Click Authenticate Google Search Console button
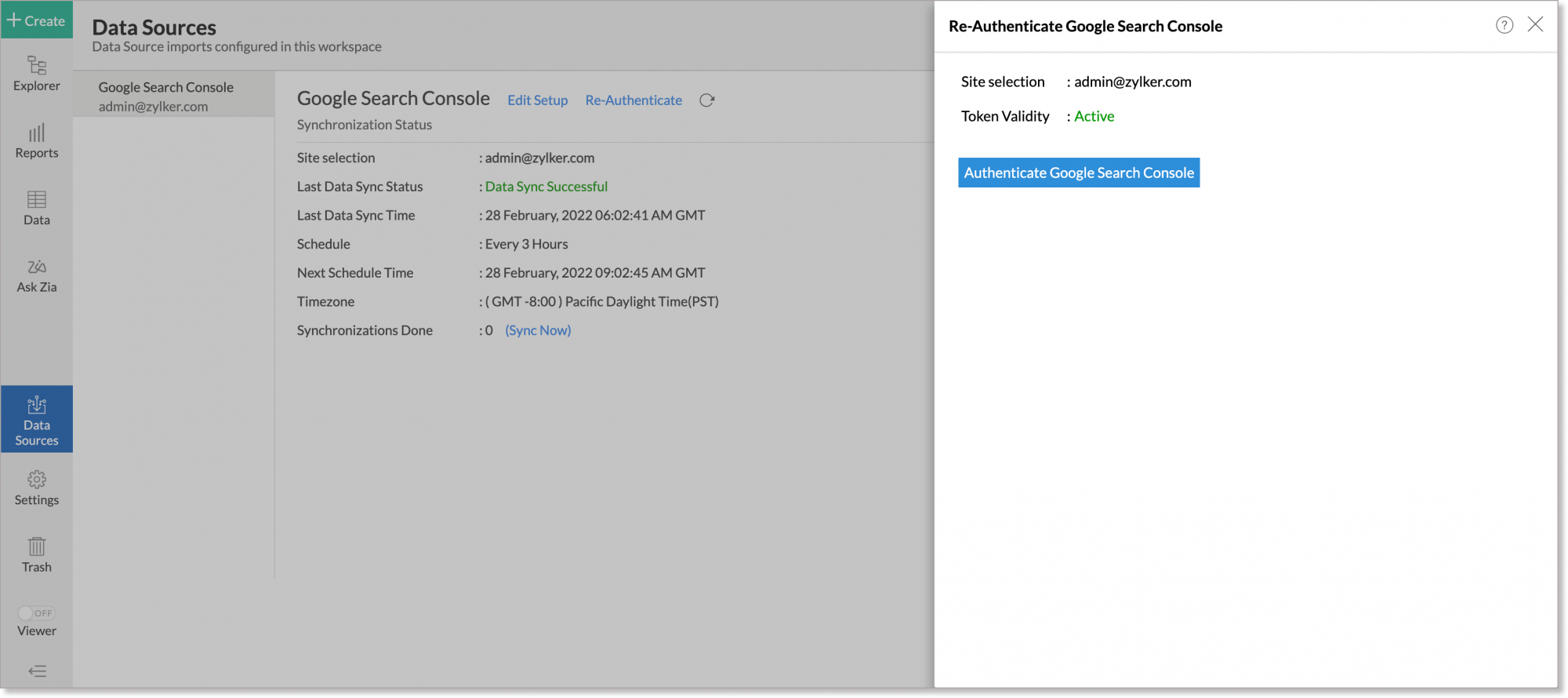1568x698 pixels. tap(1079, 173)
